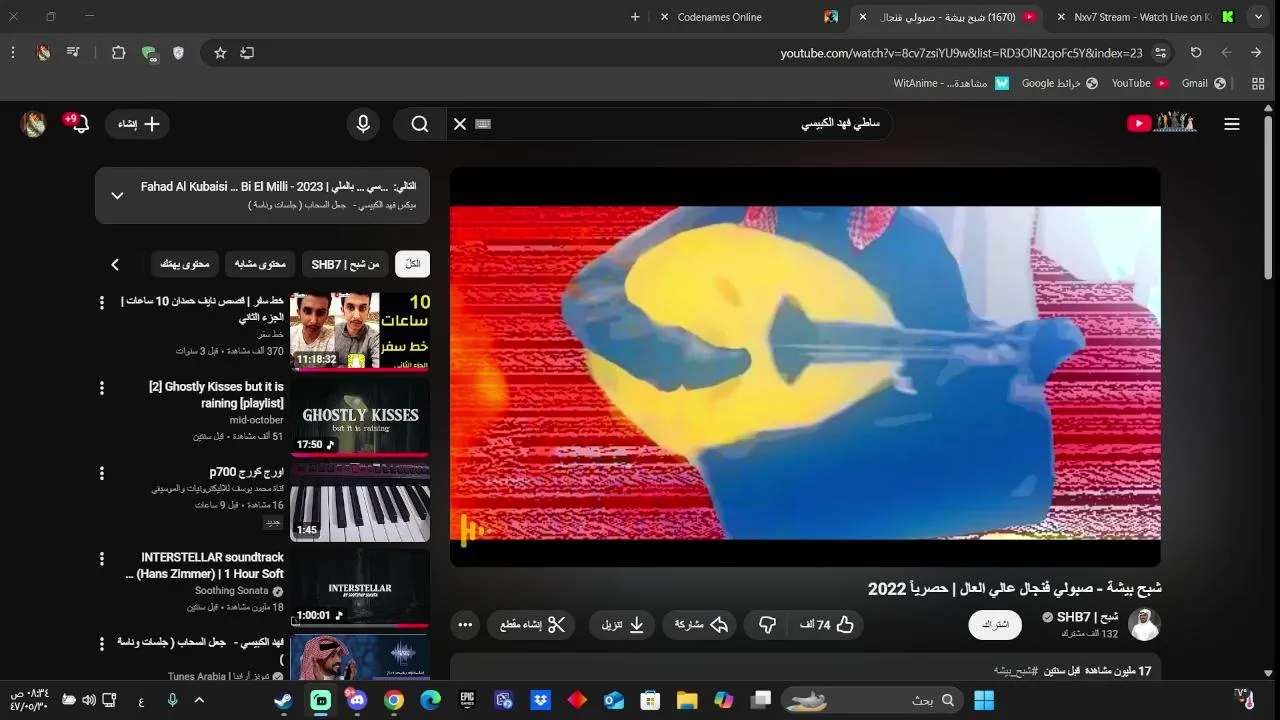Open فهد الكبيسي جمل السحاب video title

click(x=200, y=650)
